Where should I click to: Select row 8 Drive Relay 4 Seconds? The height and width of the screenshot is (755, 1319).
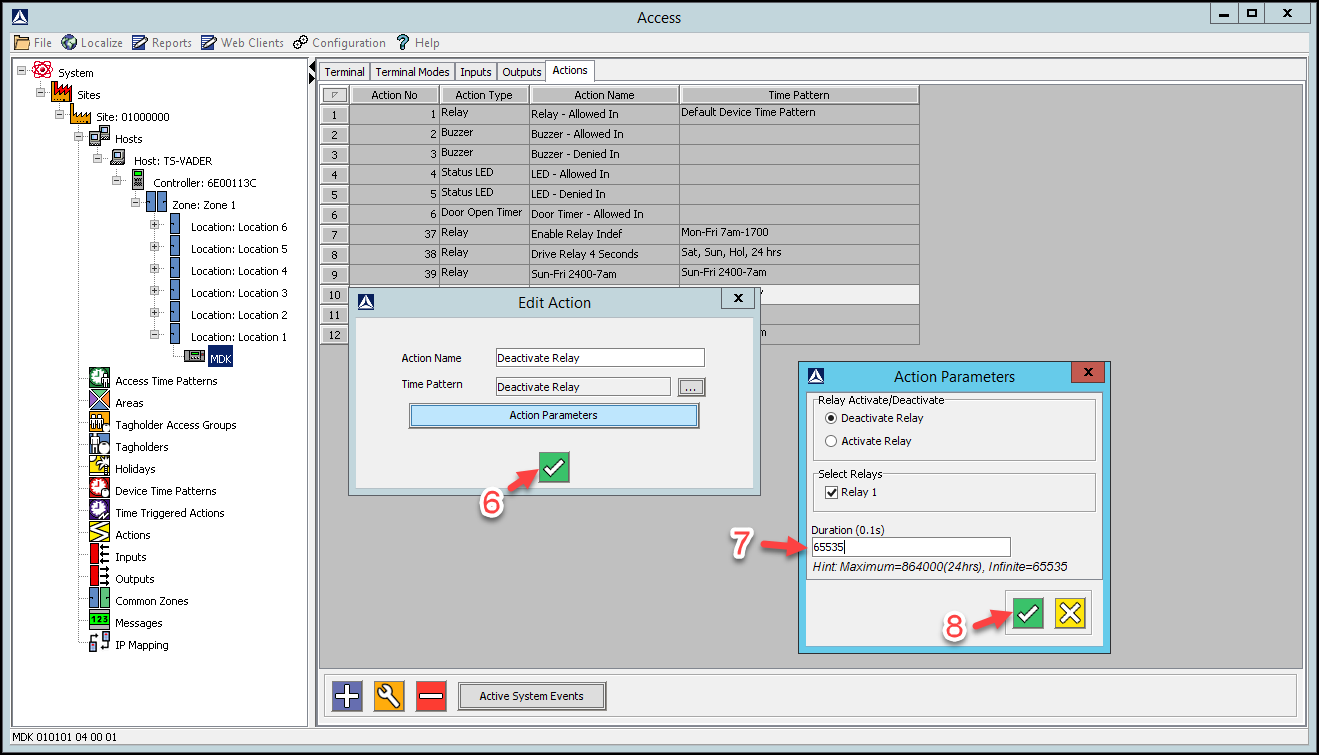click(x=619, y=254)
